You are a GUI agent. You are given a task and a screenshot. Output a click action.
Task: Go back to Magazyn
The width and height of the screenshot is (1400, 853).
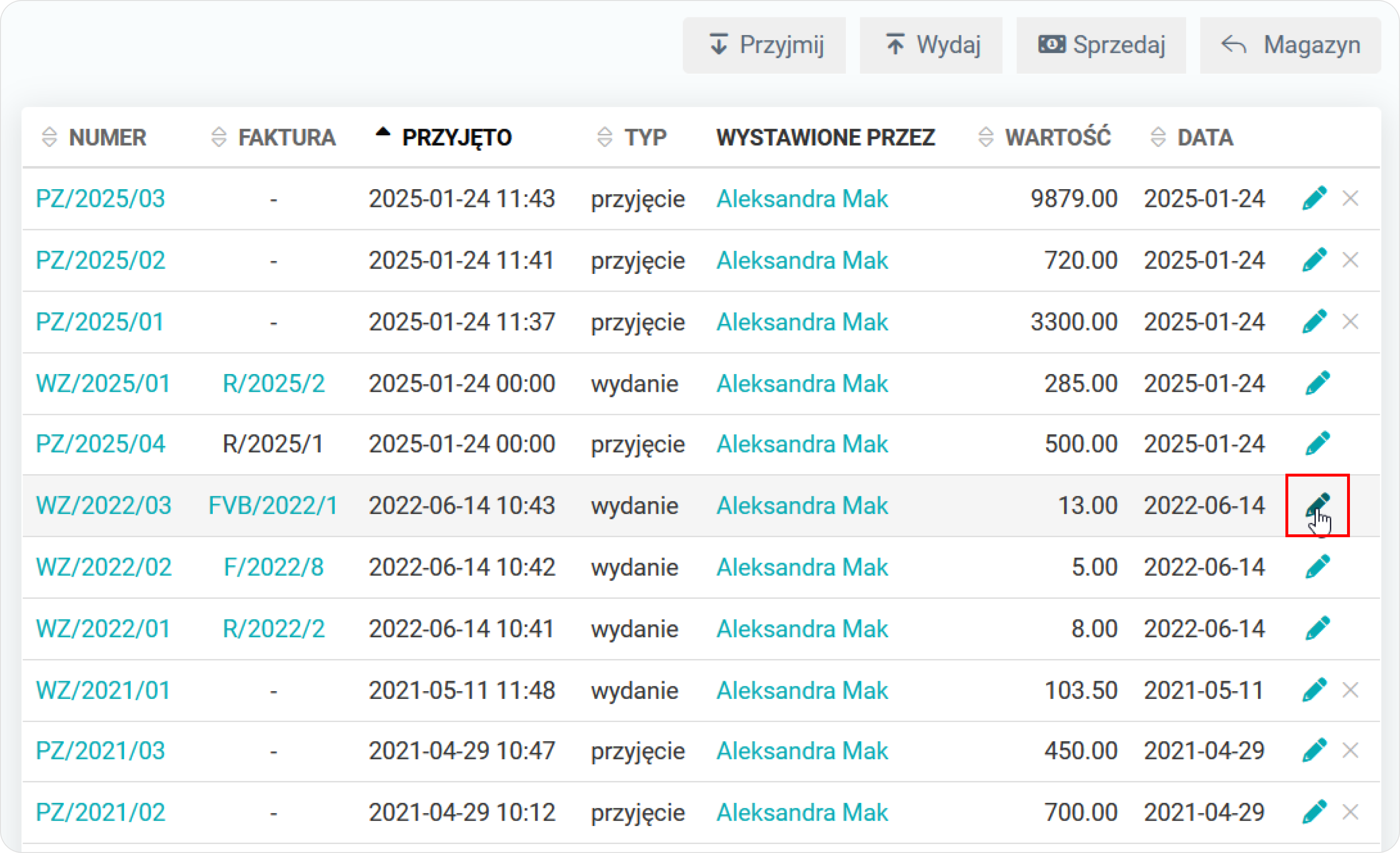[1290, 45]
